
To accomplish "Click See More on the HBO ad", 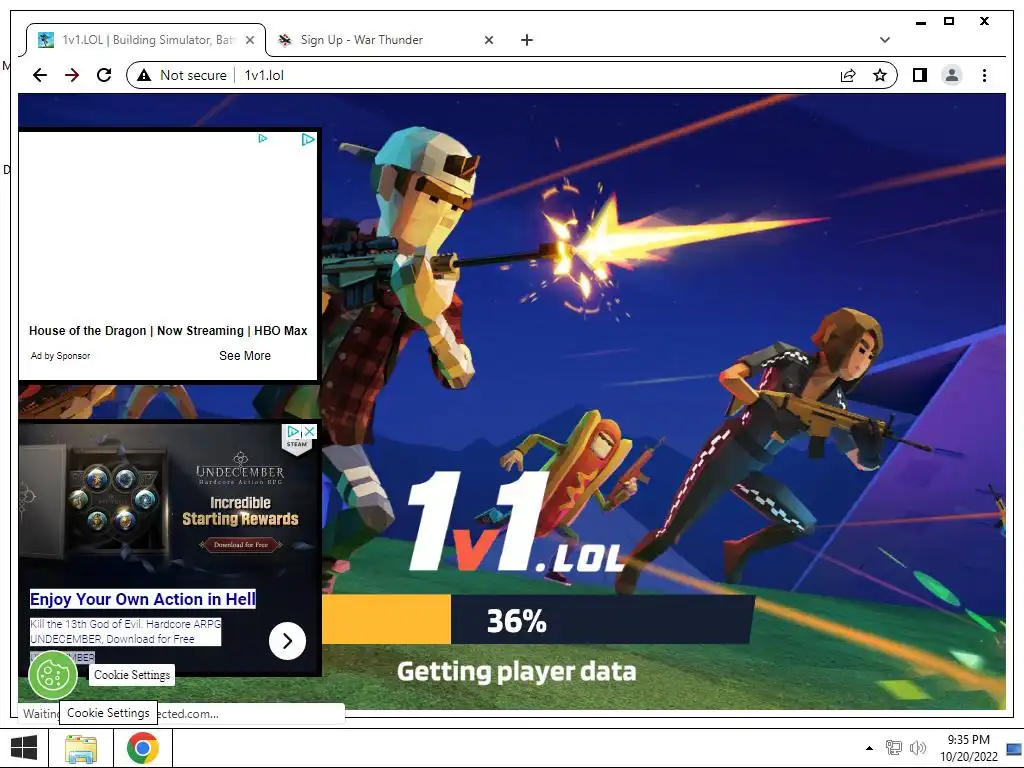I will coord(245,355).
